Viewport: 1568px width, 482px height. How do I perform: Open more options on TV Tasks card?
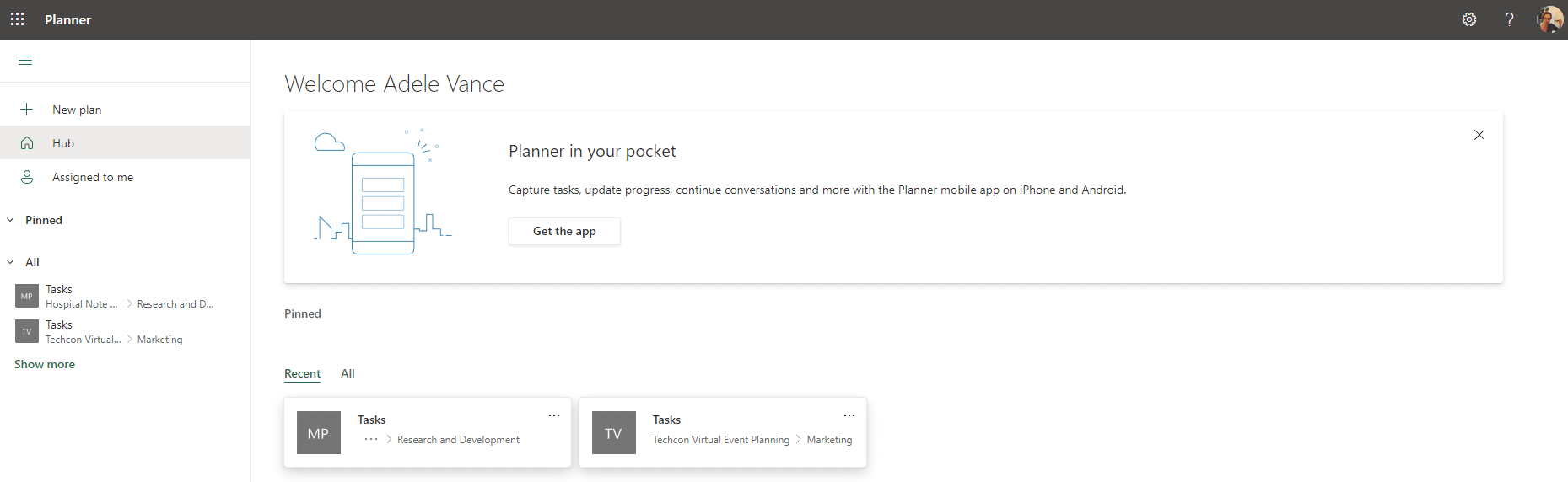pyautogui.click(x=849, y=415)
